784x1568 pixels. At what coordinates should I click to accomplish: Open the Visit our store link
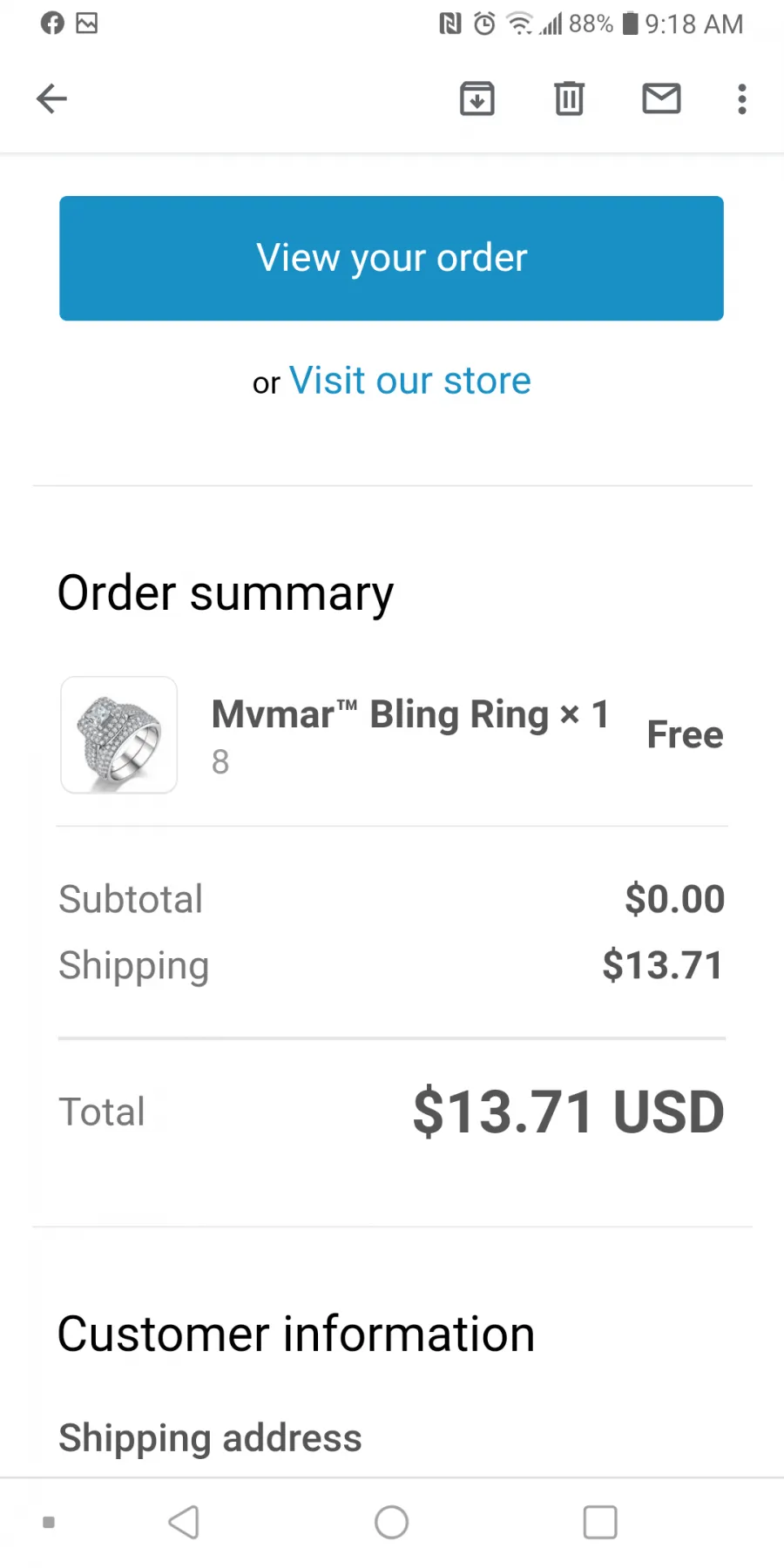pos(409,381)
